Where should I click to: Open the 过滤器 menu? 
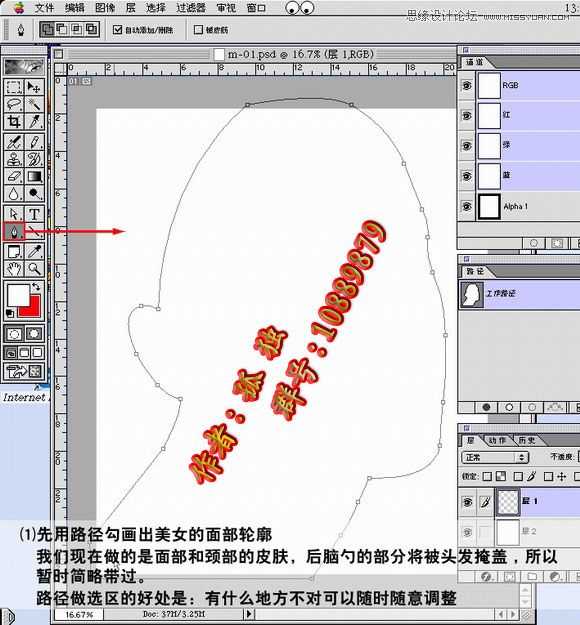191,8
